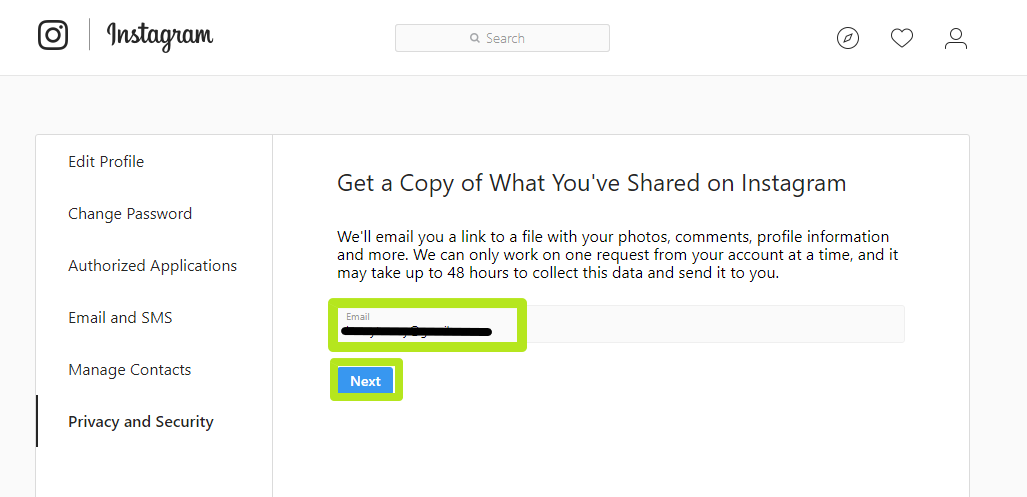The image size is (1027, 497).
Task: Go to Email and SMS settings
Action: tap(120, 318)
